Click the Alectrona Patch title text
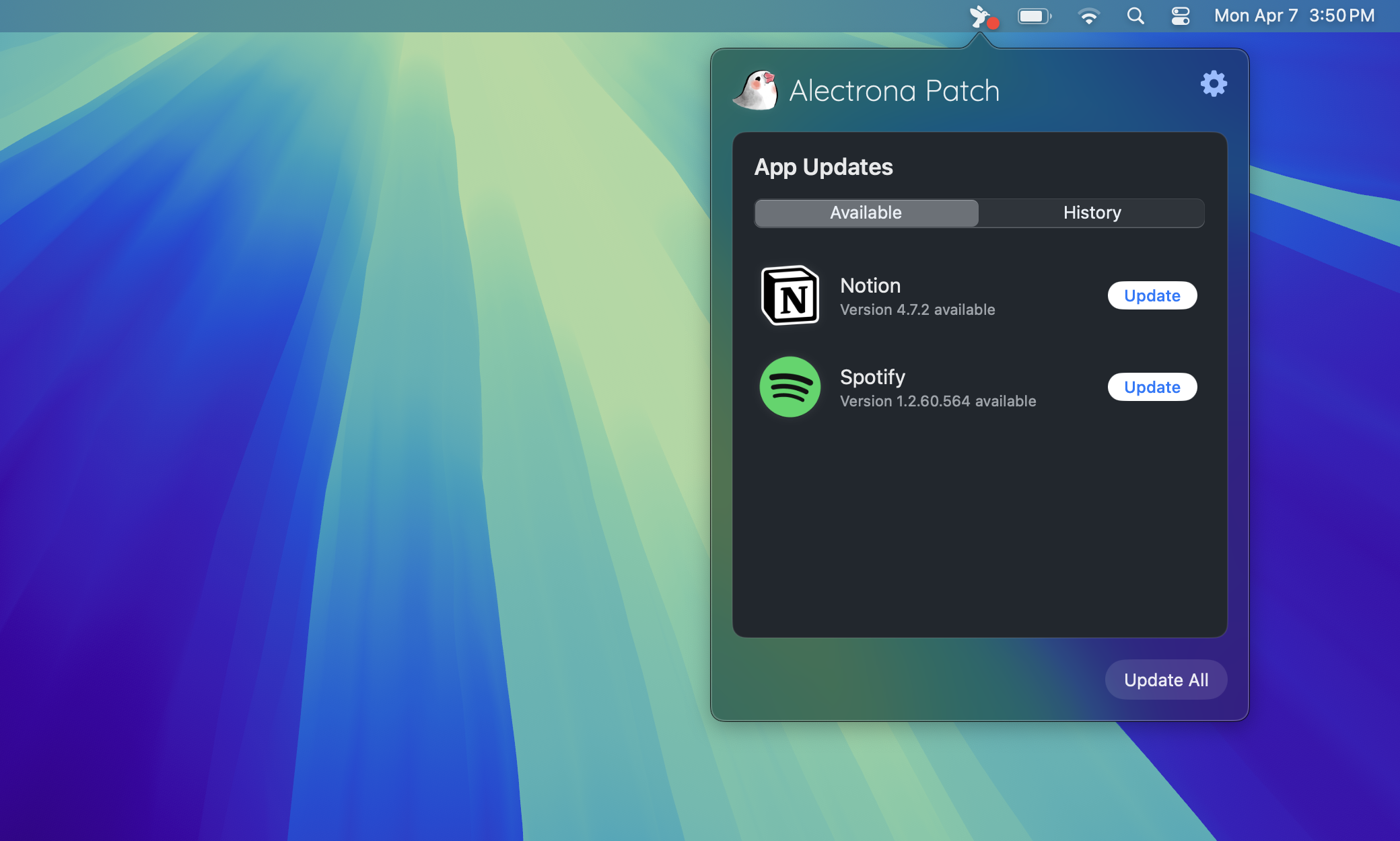This screenshot has height=841, width=1400. 894,90
